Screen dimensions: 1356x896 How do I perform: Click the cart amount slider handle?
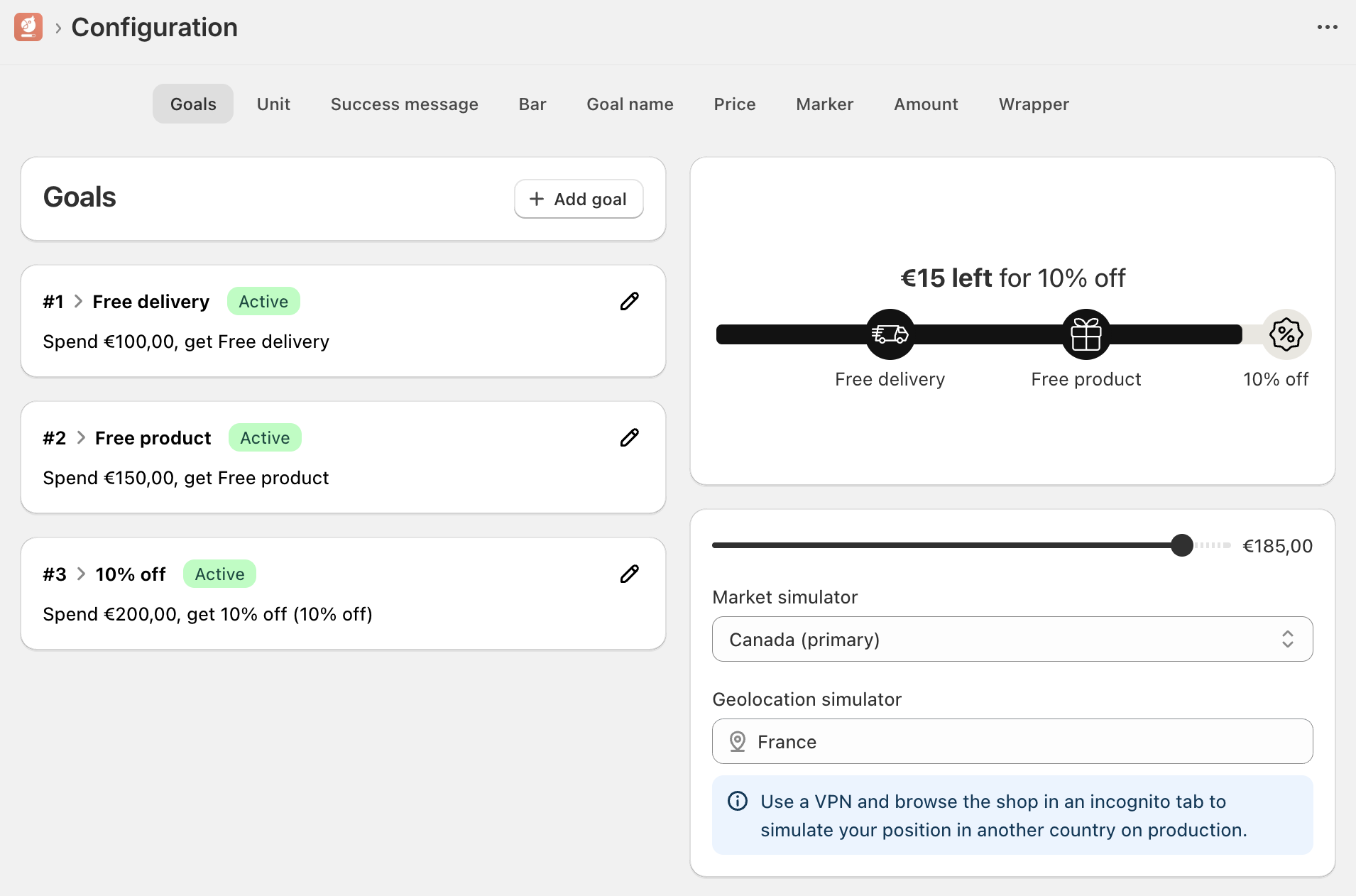pyautogui.click(x=1182, y=545)
